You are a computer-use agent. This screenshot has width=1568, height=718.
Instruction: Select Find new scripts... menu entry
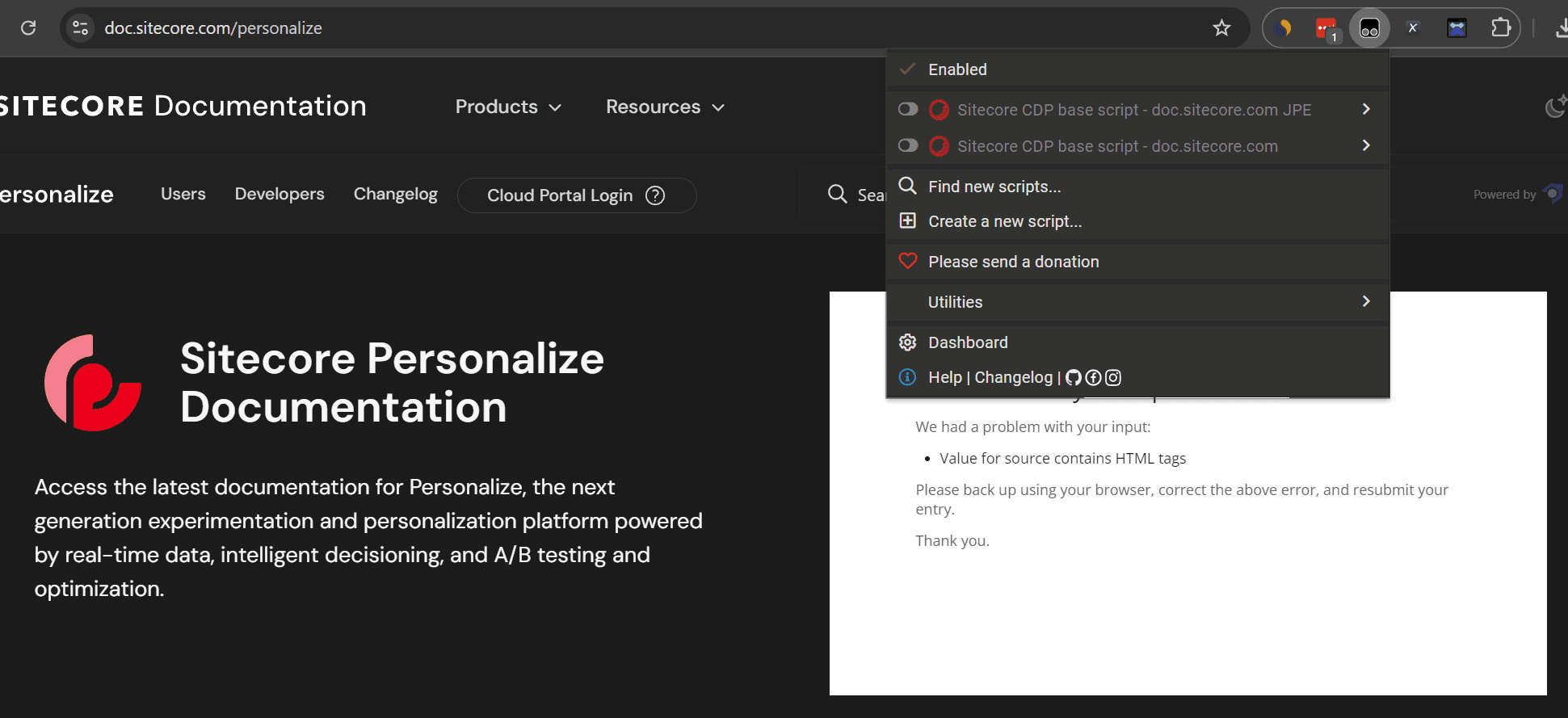1137,187
